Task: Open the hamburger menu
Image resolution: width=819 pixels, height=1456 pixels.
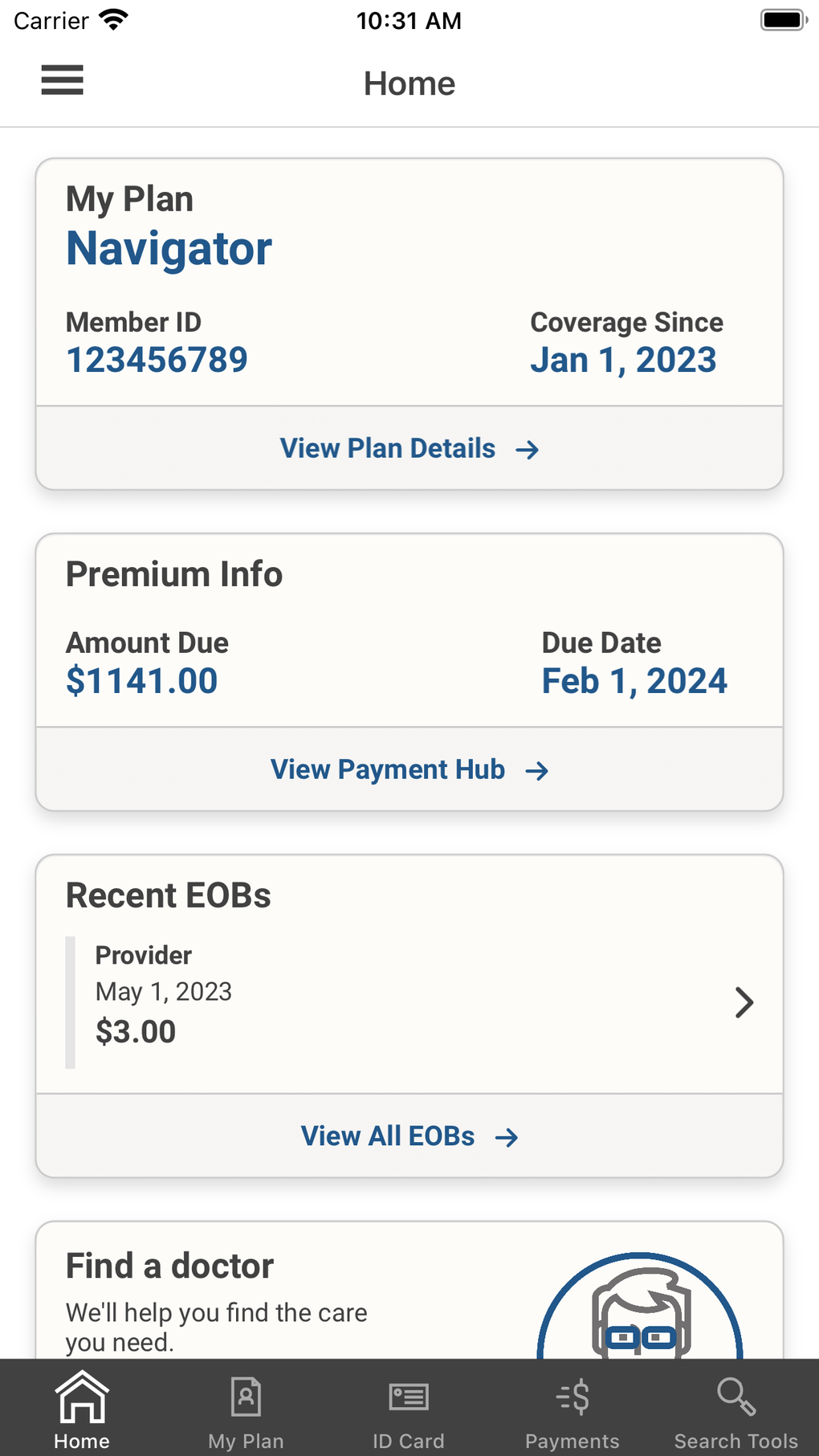Action: coord(63,80)
